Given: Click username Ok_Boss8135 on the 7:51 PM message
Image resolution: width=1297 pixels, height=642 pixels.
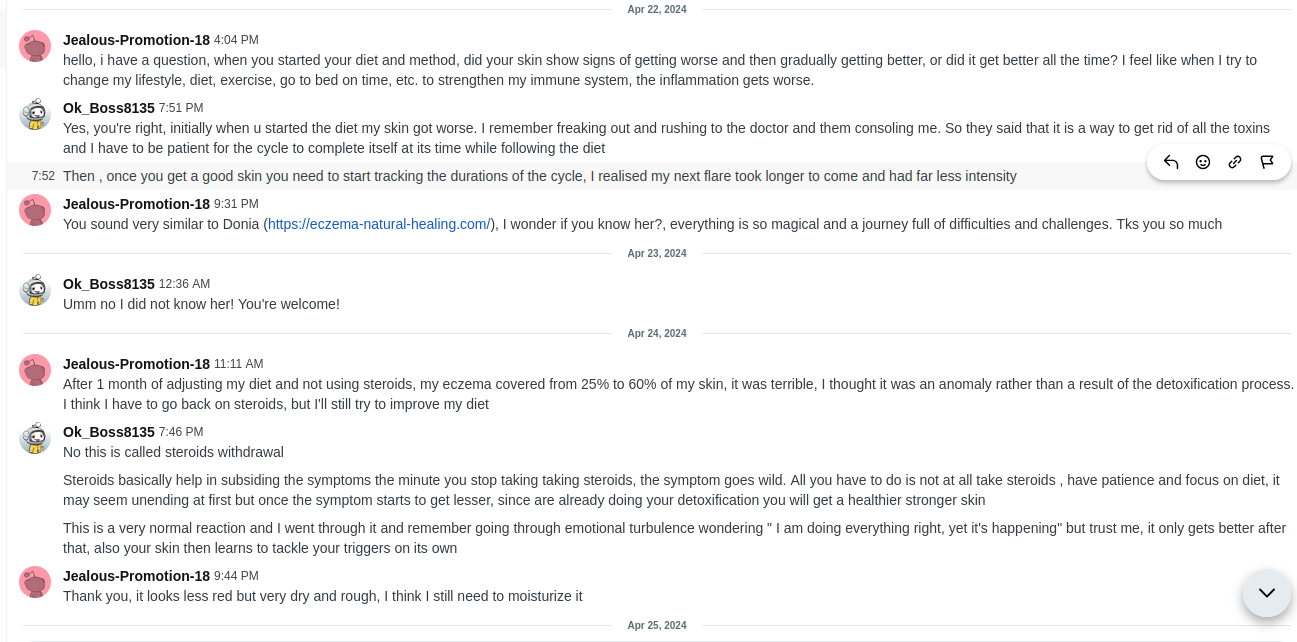Looking at the screenshot, I should tap(109, 108).
